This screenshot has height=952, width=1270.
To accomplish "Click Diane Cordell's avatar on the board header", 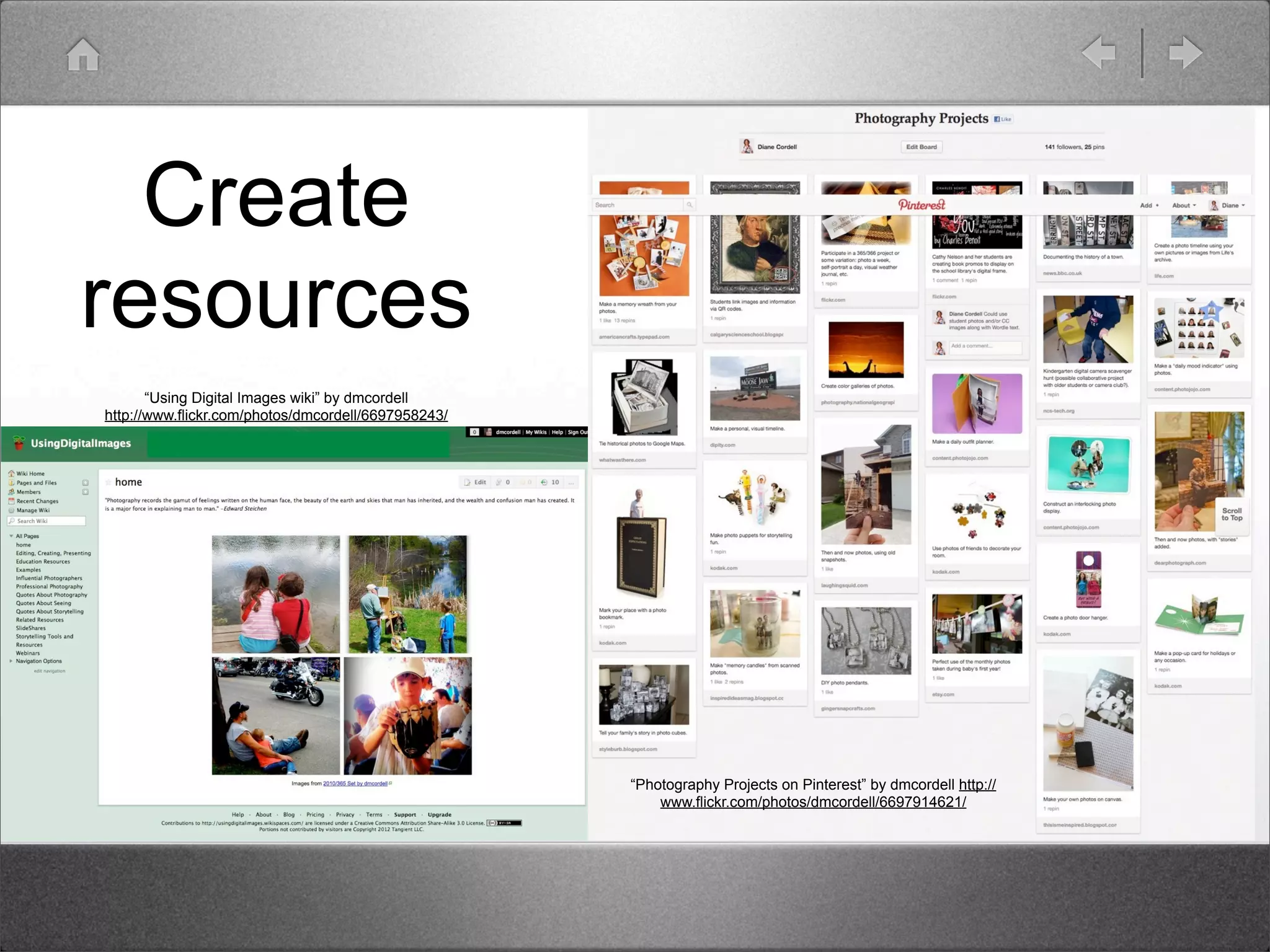I will pos(747,146).
